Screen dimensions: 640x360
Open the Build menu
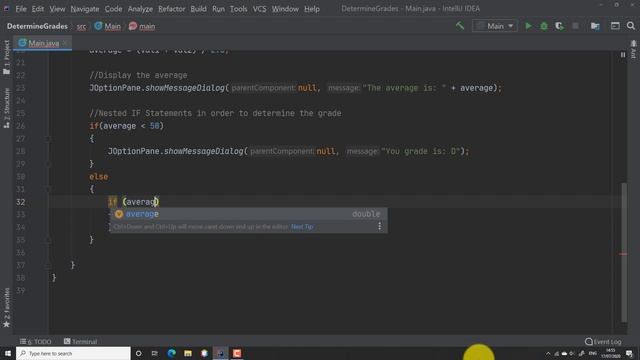click(x=198, y=9)
